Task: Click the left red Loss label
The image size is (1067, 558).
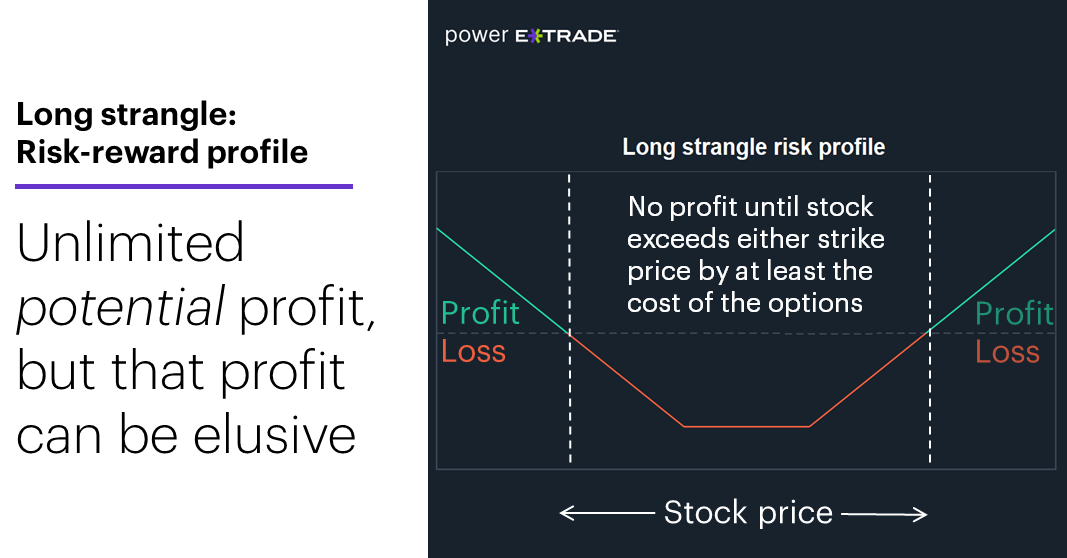Action: click(x=474, y=351)
